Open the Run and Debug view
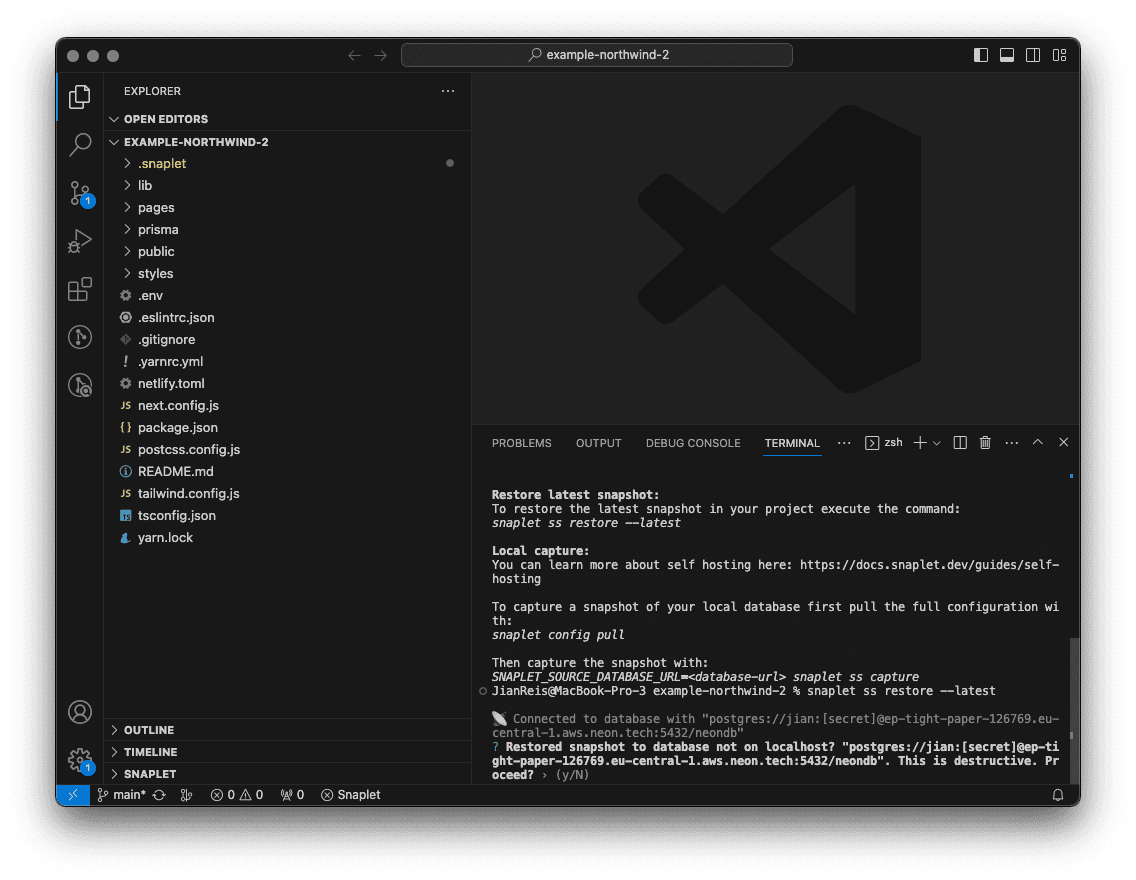Screen dimensions: 1136x880 point(80,241)
